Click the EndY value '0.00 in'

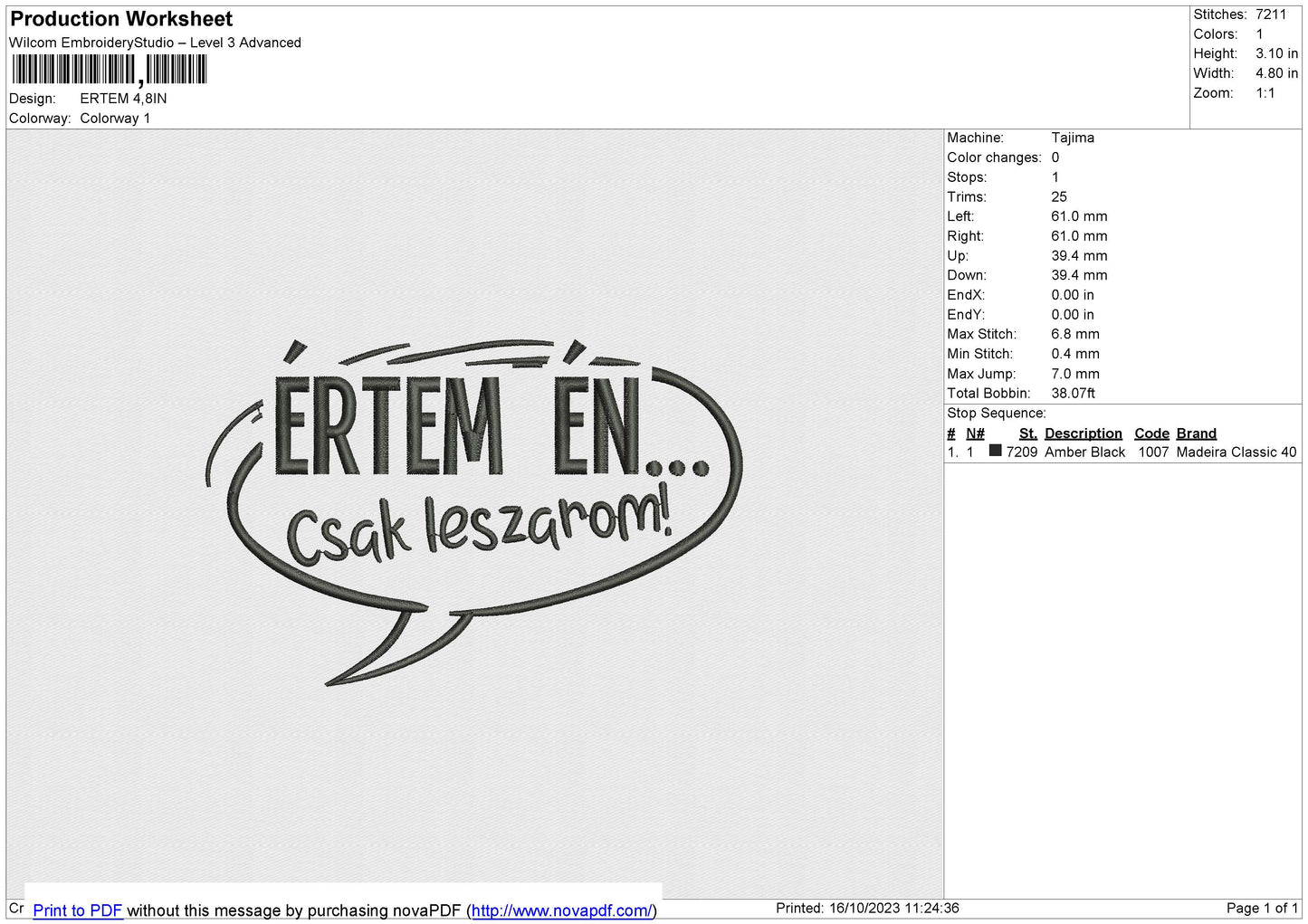pyautogui.click(x=1073, y=315)
